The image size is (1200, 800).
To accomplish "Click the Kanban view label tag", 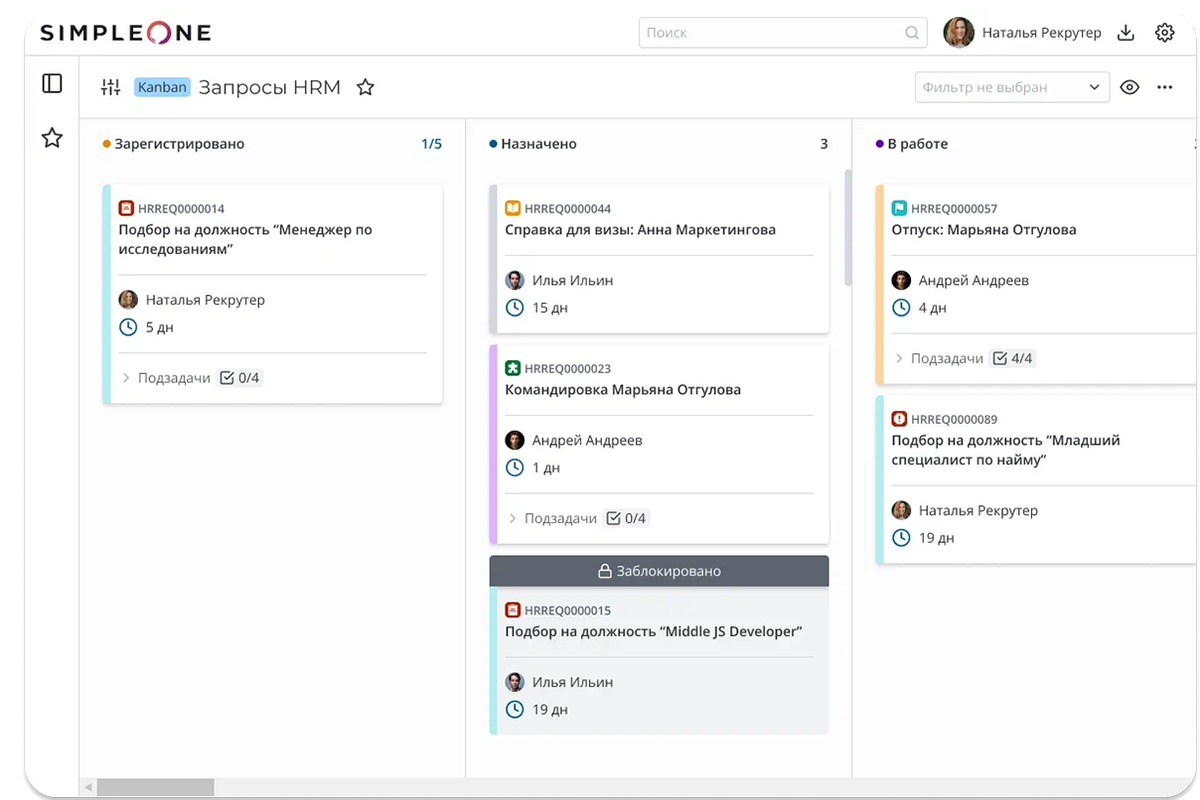I will (162, 87).
